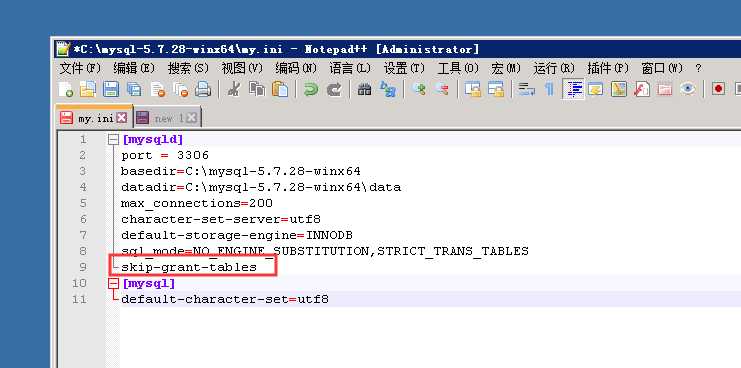Open the 编辑(E) menu

pyautogui.click(x=134, y=68)
